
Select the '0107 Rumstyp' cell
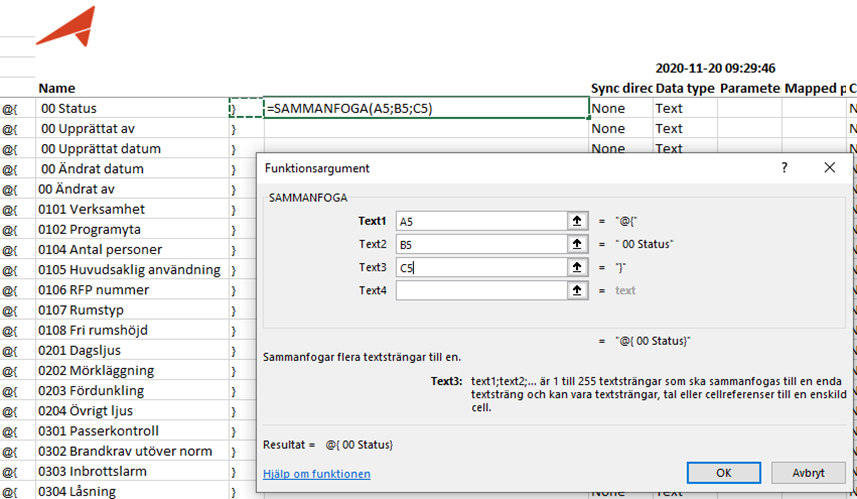pos(132,310)
